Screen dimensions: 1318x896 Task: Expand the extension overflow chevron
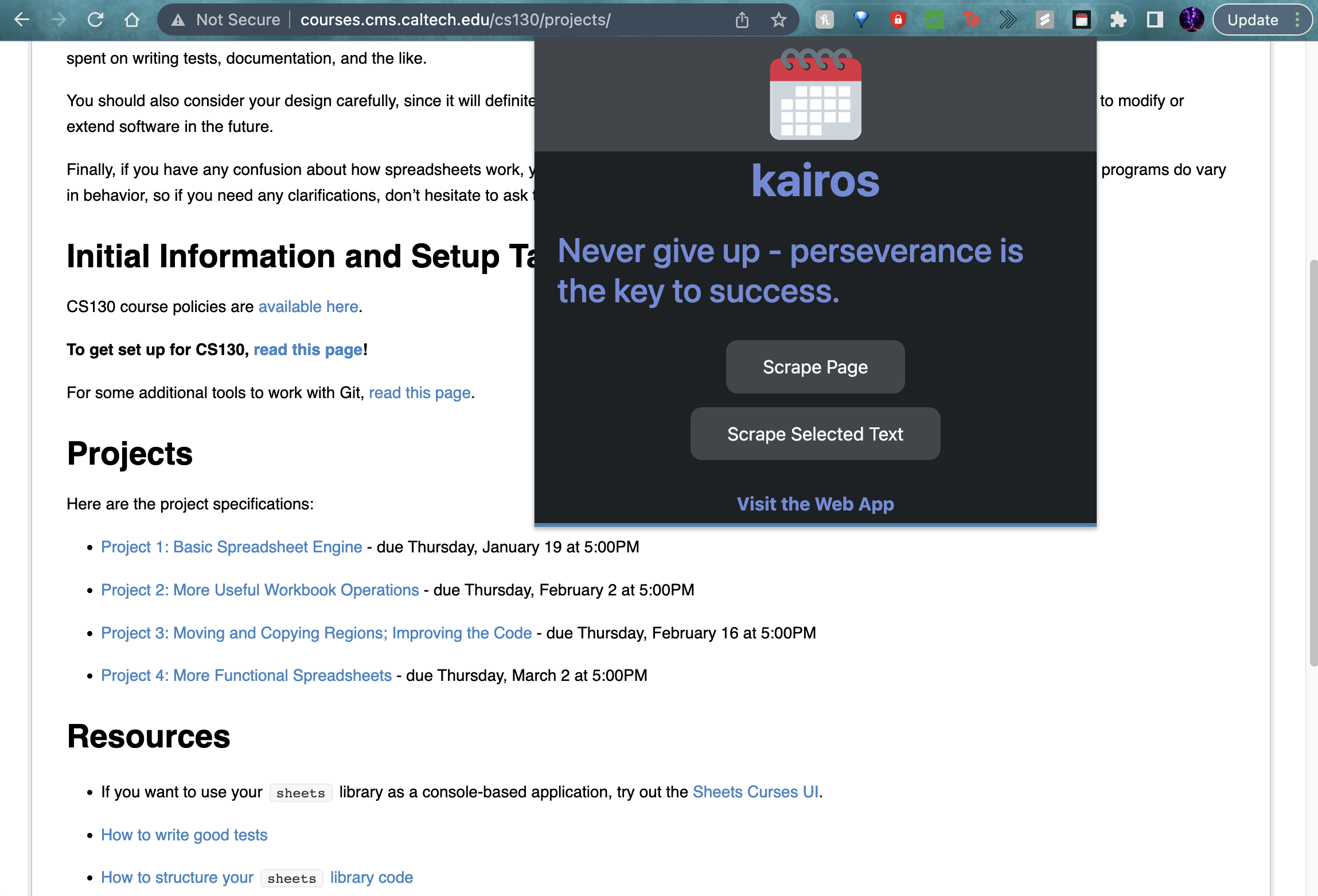pyautogui.click(x=1008, y=19)
